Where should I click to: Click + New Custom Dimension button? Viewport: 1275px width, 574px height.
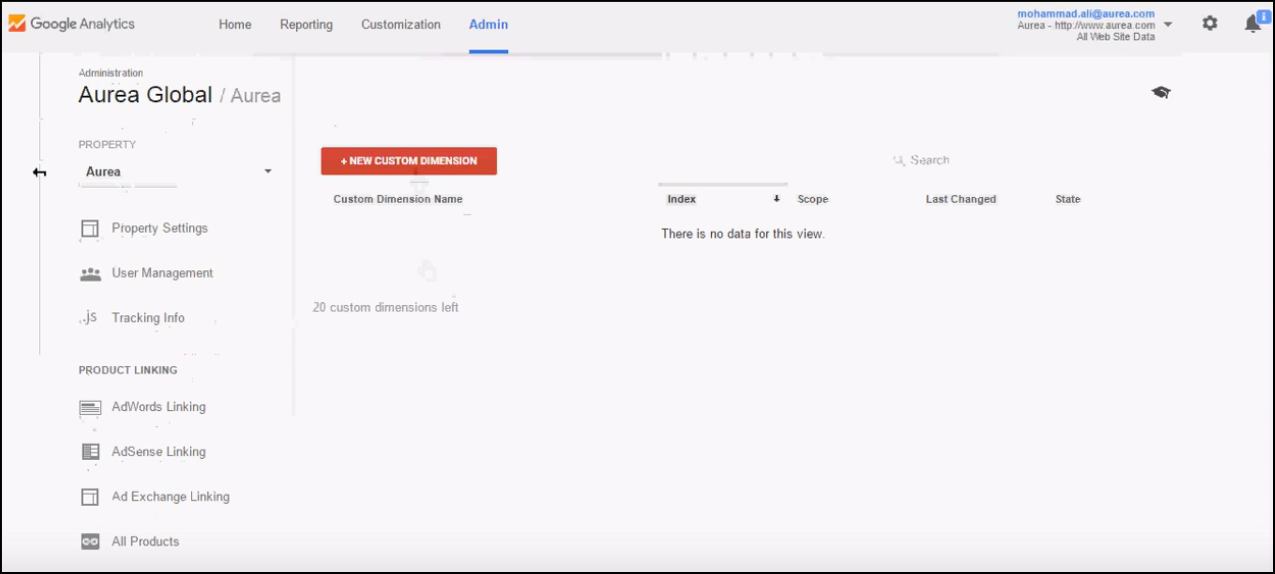pos(409,161)
